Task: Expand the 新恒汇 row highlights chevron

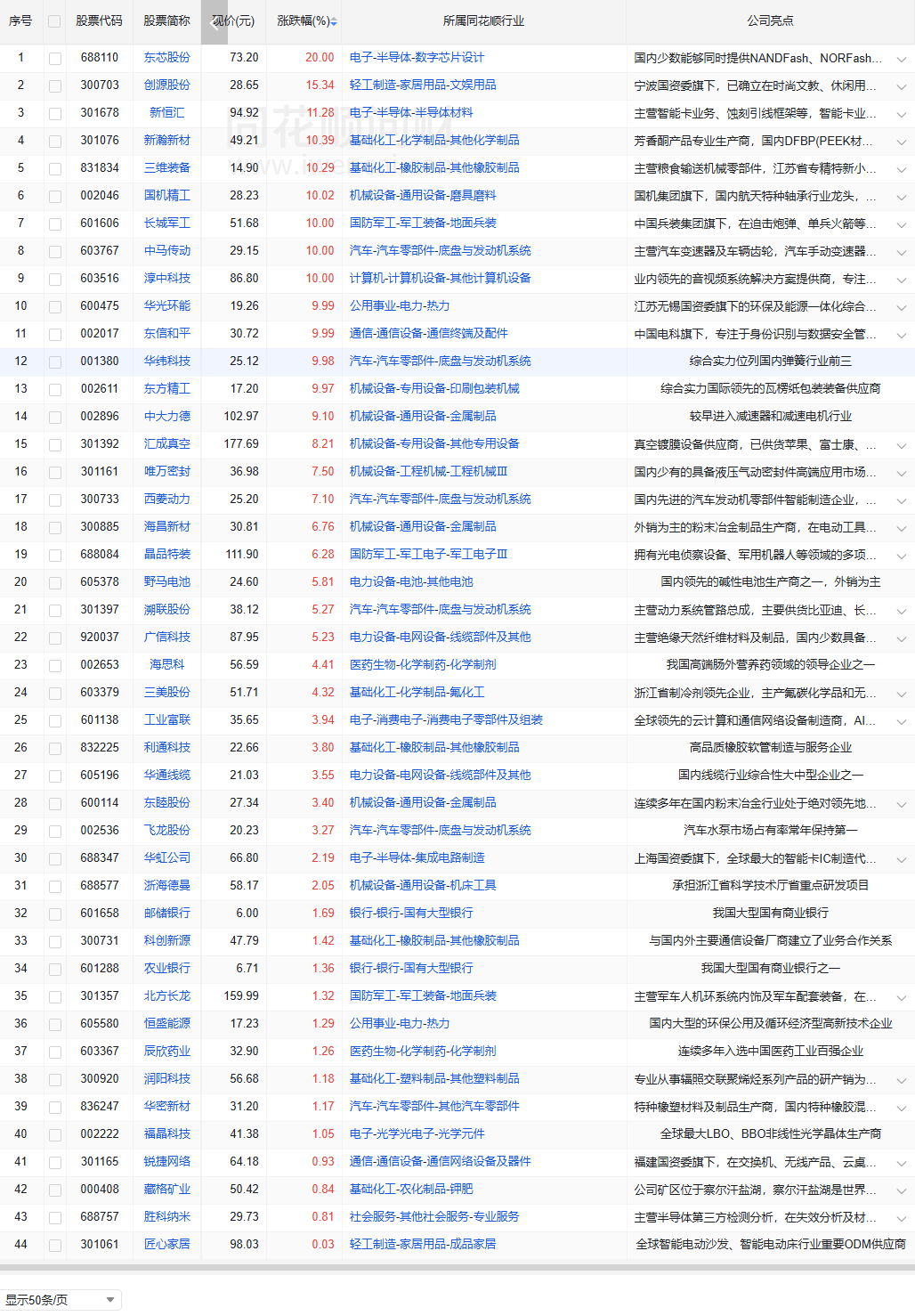Action: pyautogui.click(x=902, y=115)
